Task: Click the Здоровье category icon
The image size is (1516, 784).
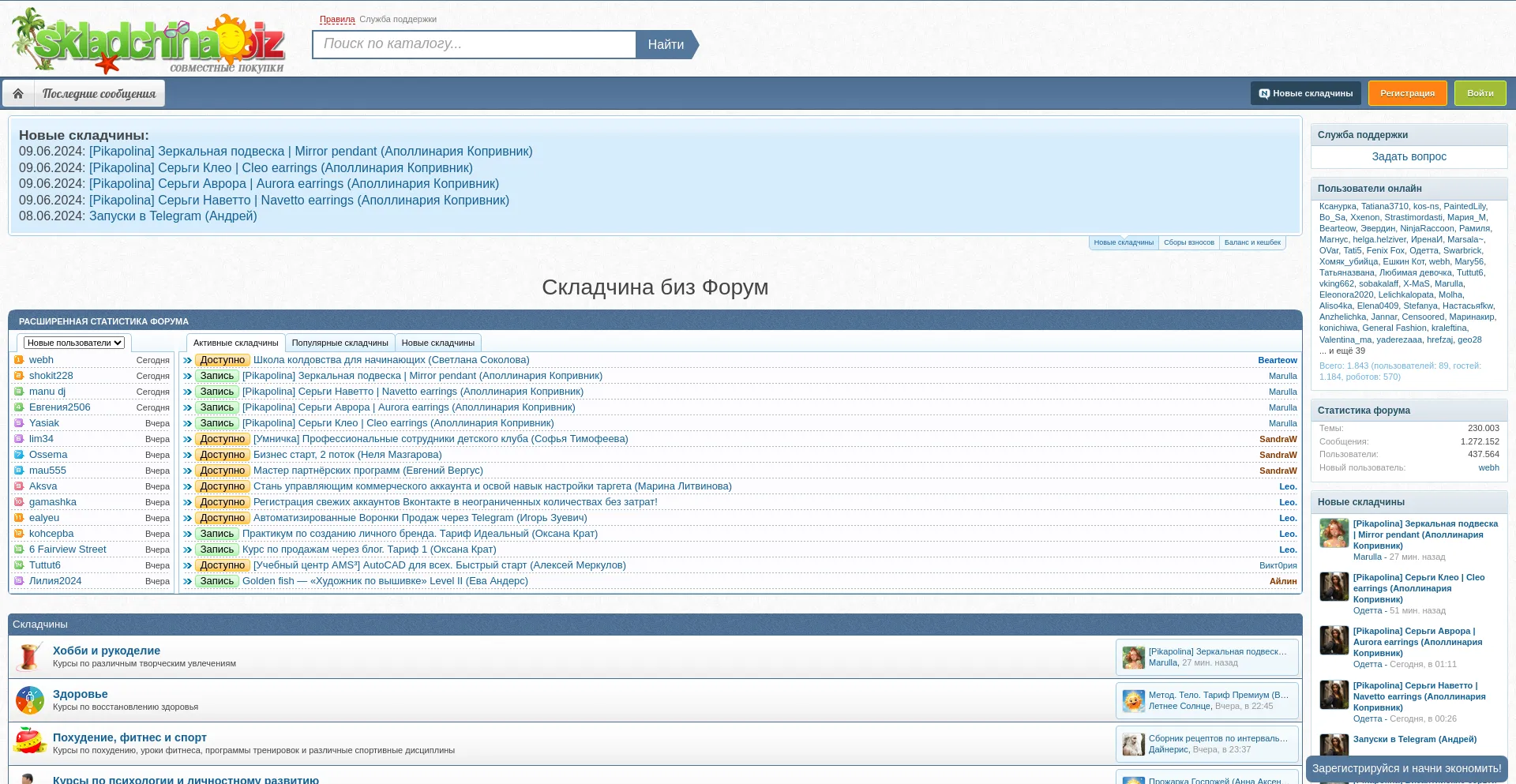Action: click(29, 700)
